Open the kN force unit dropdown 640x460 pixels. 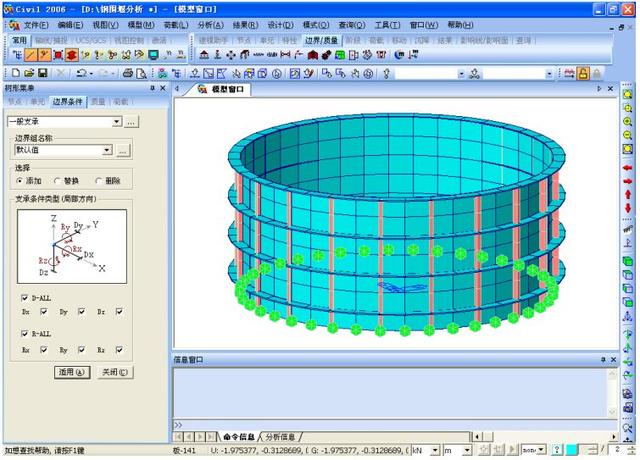[x=433, y=450]
